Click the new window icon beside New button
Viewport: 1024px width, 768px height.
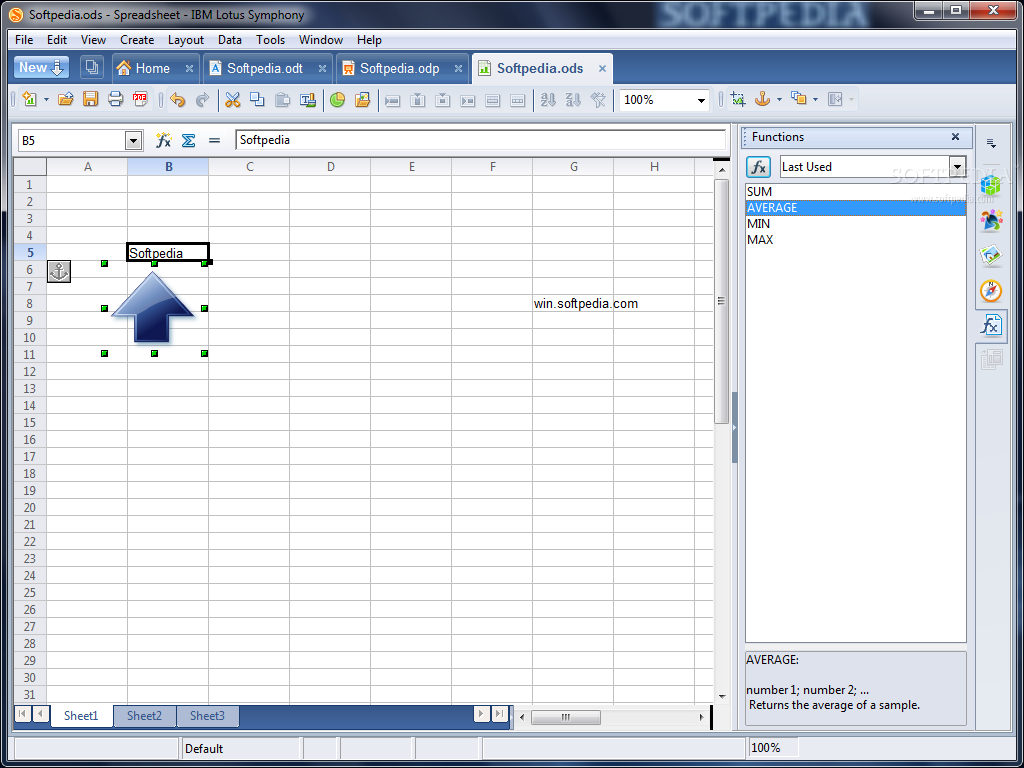click(x=92, y=67)
